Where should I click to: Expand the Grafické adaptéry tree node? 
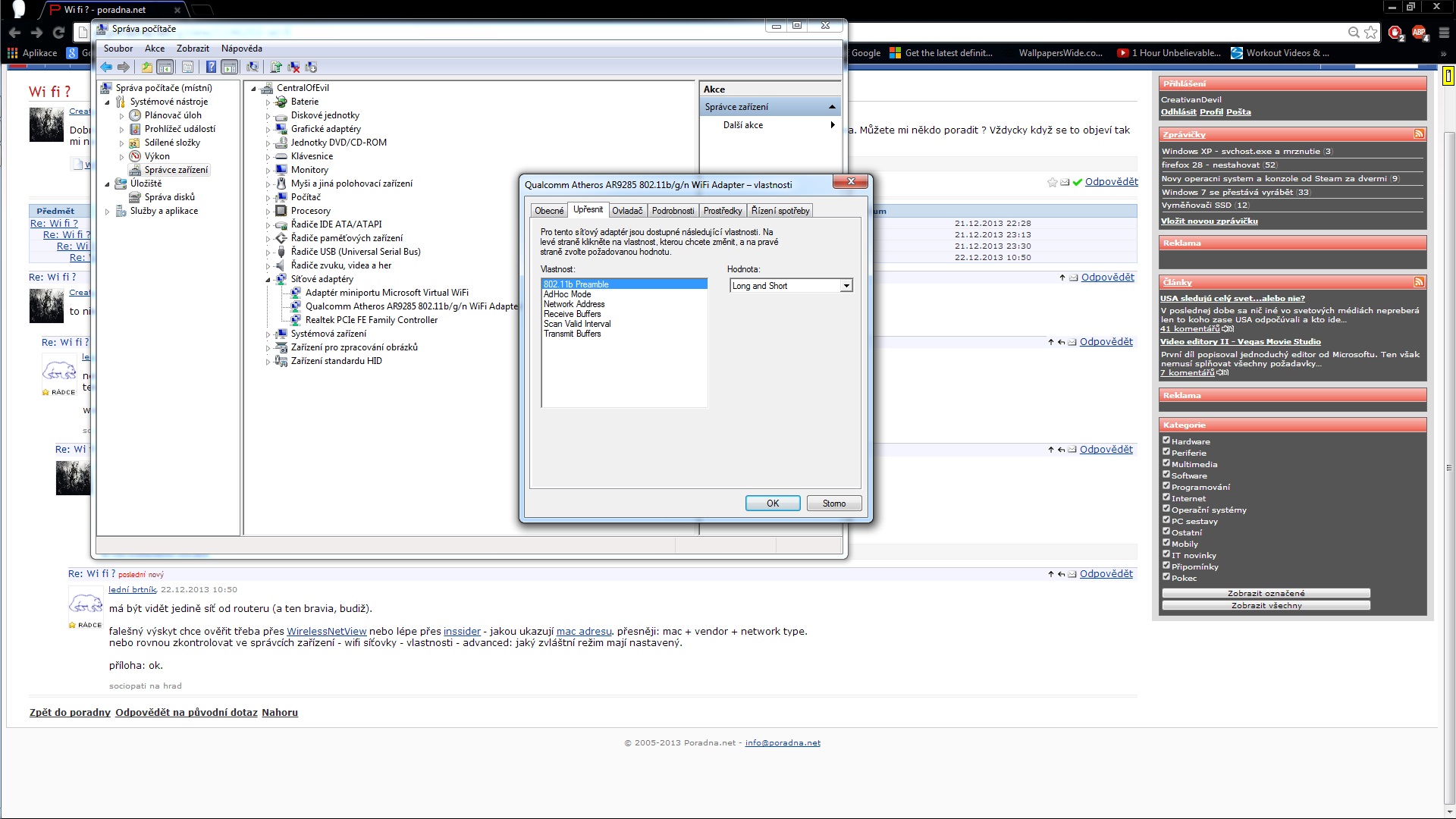pos(268,130)
